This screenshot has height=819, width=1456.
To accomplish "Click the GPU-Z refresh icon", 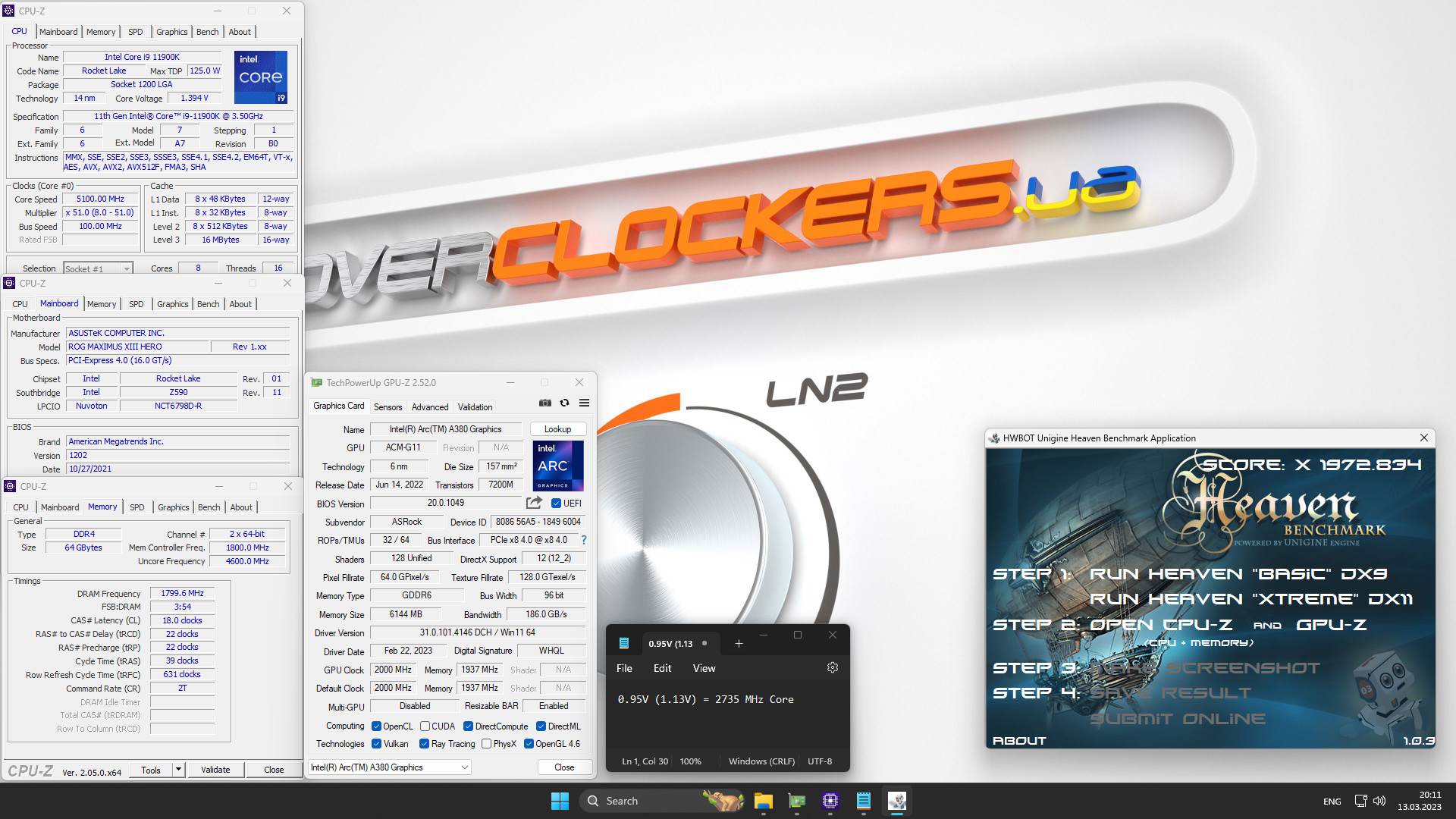I will click(564, 403).
